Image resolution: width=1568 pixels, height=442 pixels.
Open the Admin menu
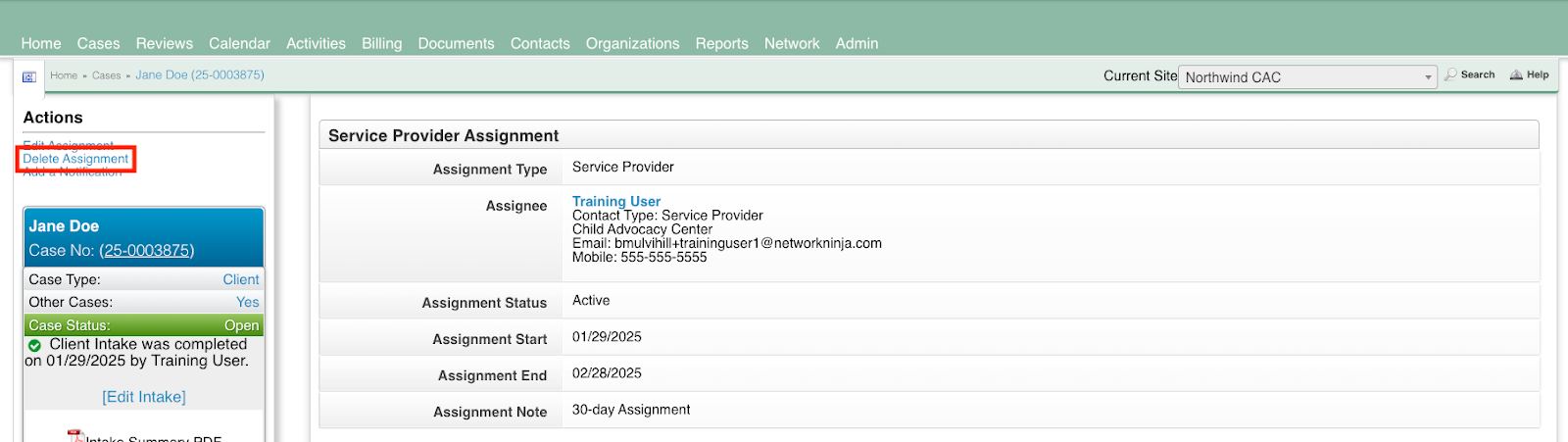[857, 43]
